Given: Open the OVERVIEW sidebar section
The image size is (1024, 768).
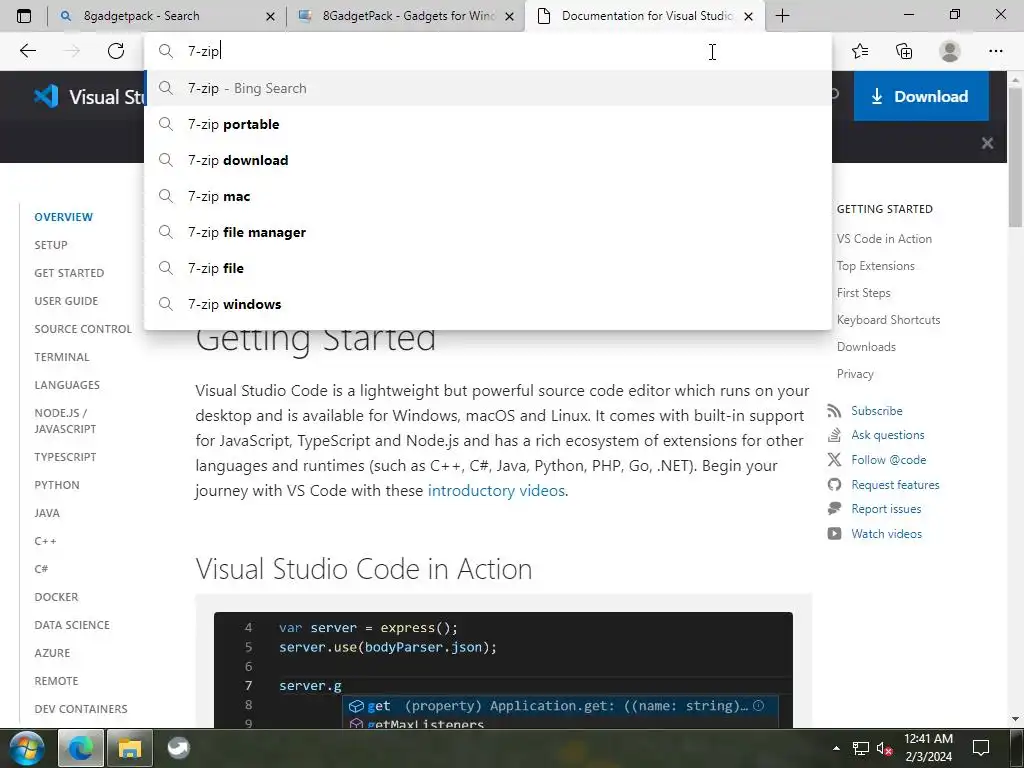Looking at the screenshot, I should coord(63,217).
